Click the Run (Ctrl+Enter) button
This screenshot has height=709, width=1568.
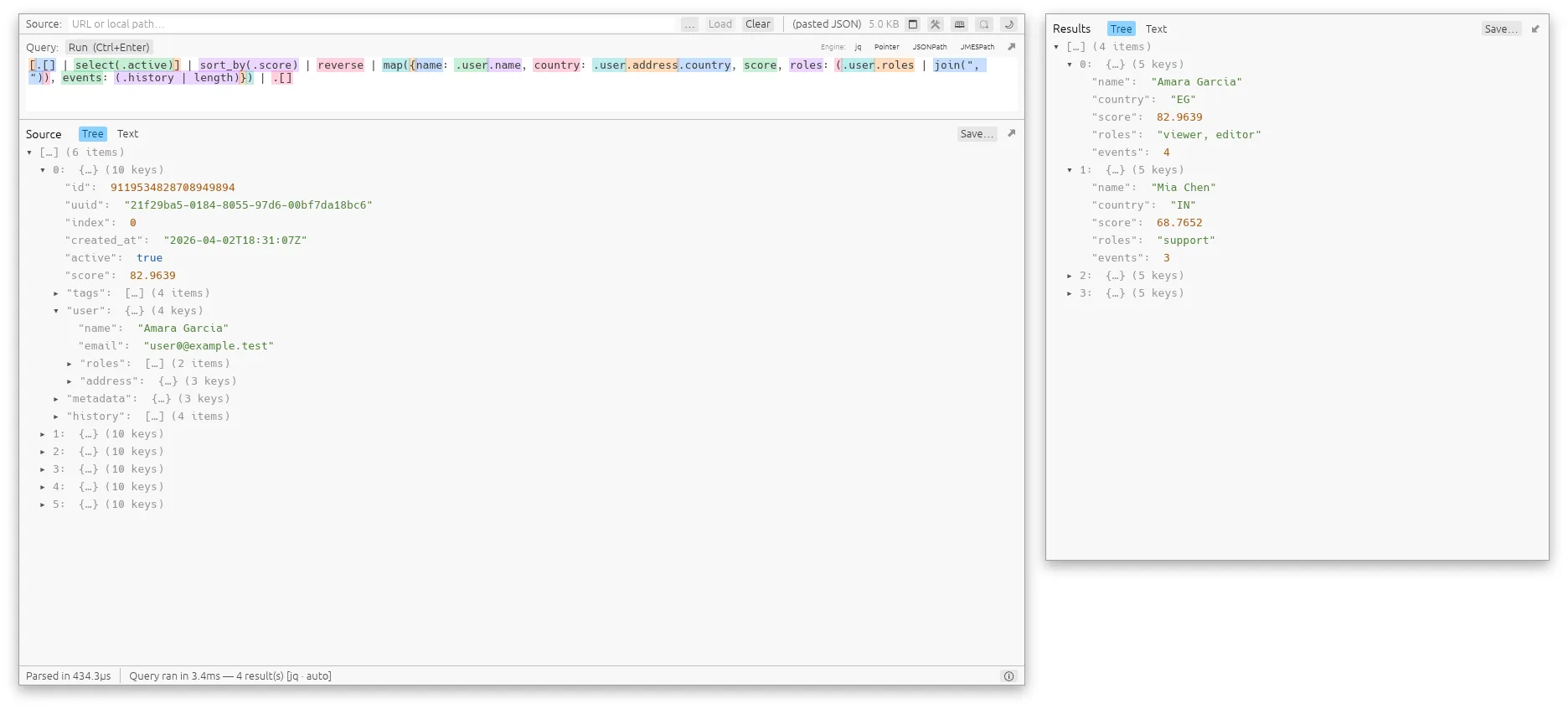click(x=109, y=48)
